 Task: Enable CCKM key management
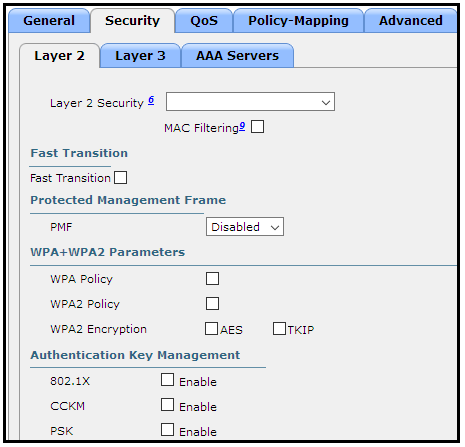pos(167,404)
